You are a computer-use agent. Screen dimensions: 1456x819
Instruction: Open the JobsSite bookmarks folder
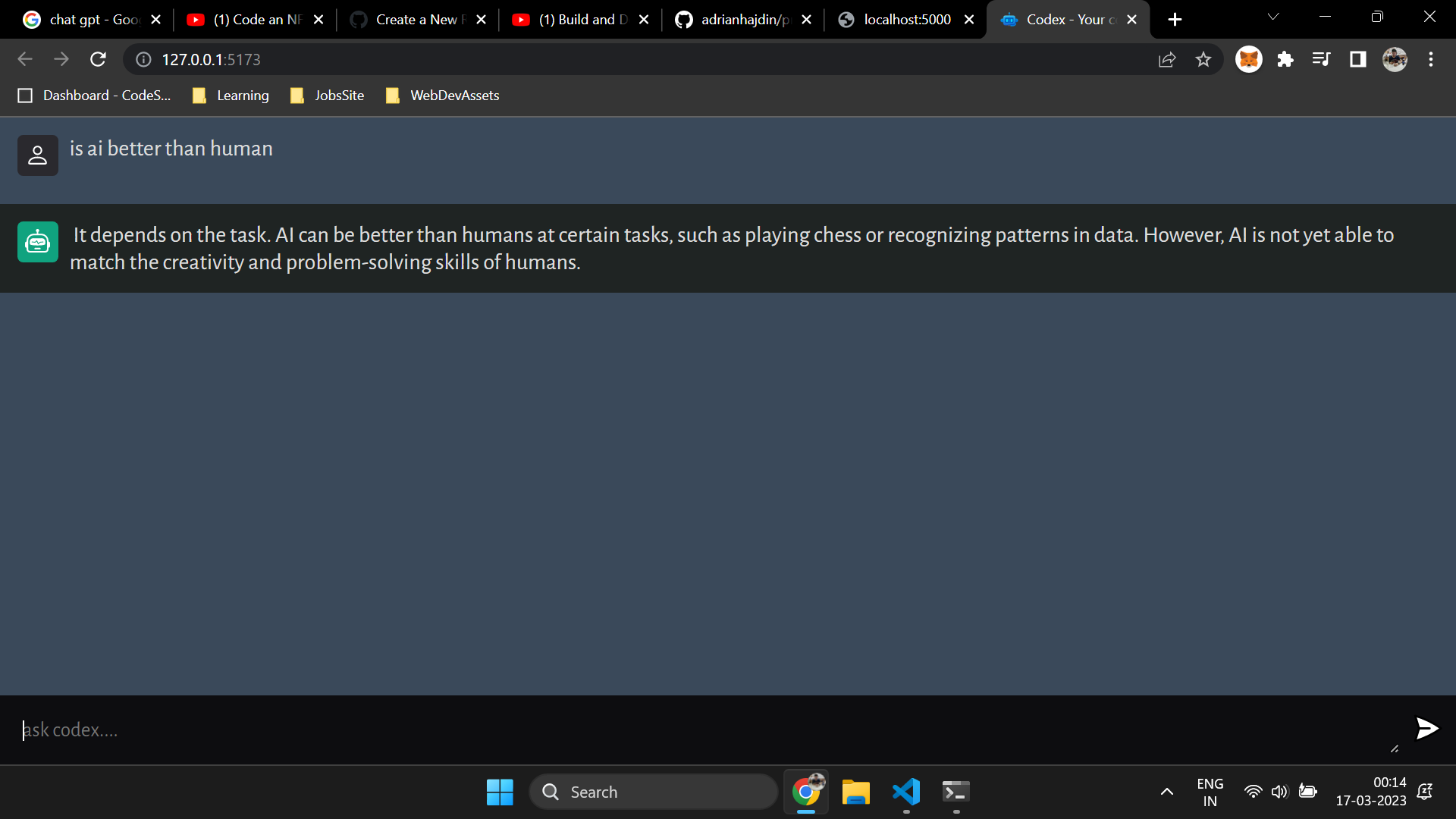click(x=339, y=96)
